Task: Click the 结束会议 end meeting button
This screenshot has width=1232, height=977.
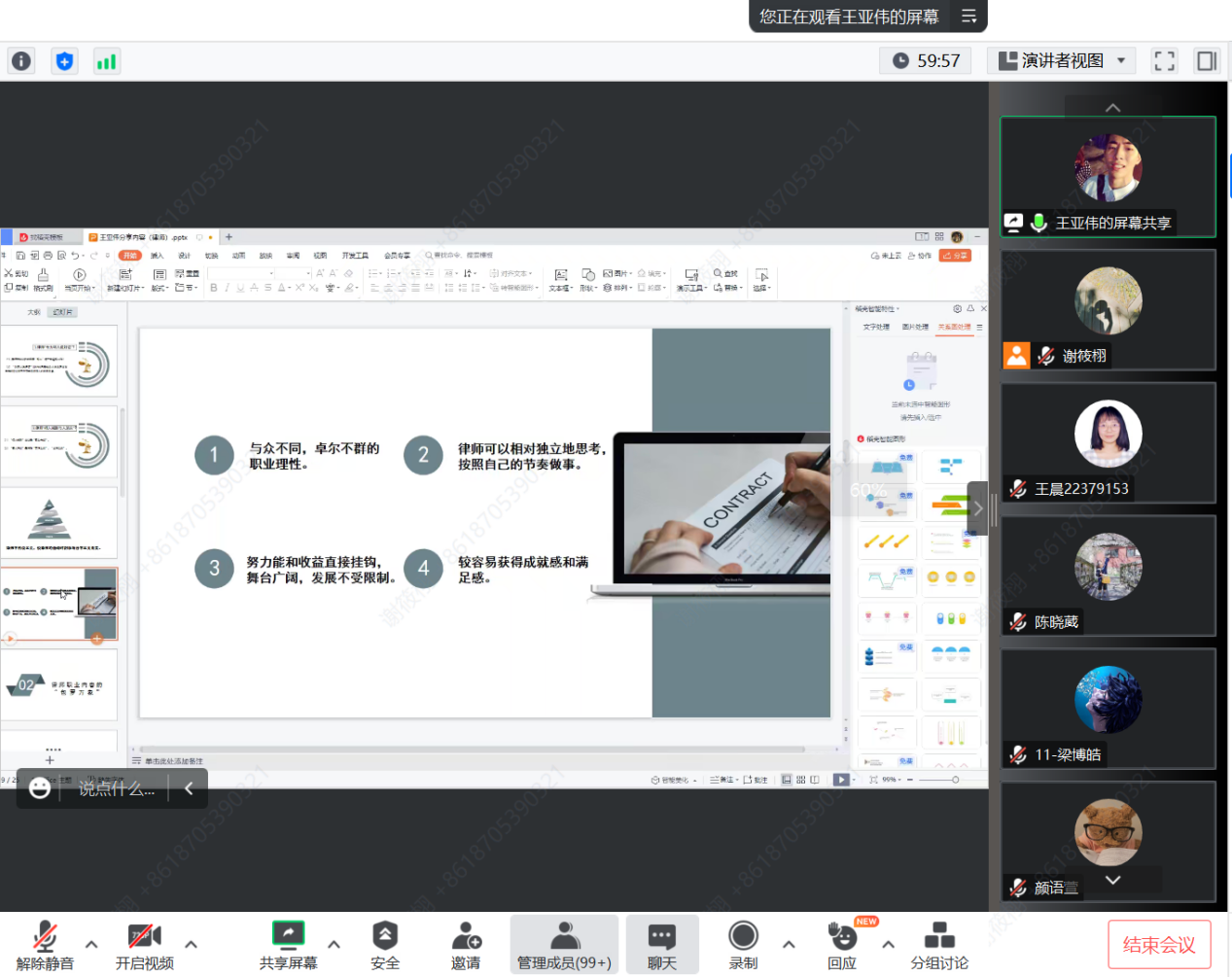Action: pyautogui.click(x=1159, y=945)
